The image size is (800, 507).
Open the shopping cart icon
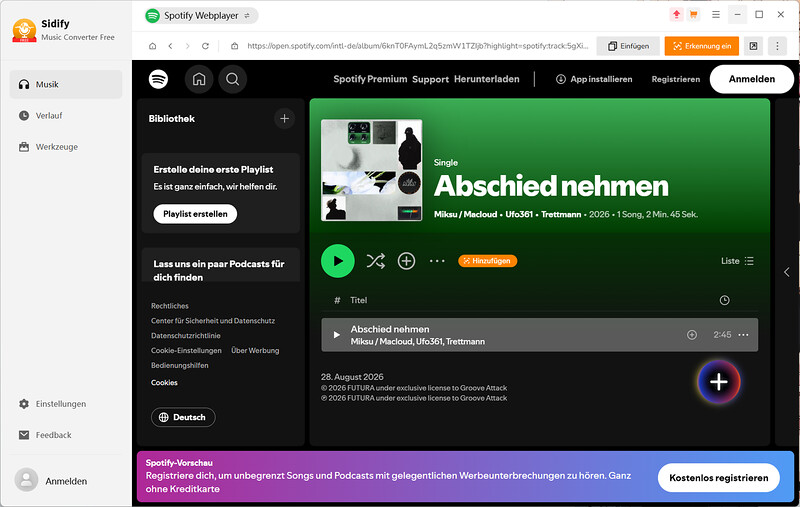(x=693, y=15)
